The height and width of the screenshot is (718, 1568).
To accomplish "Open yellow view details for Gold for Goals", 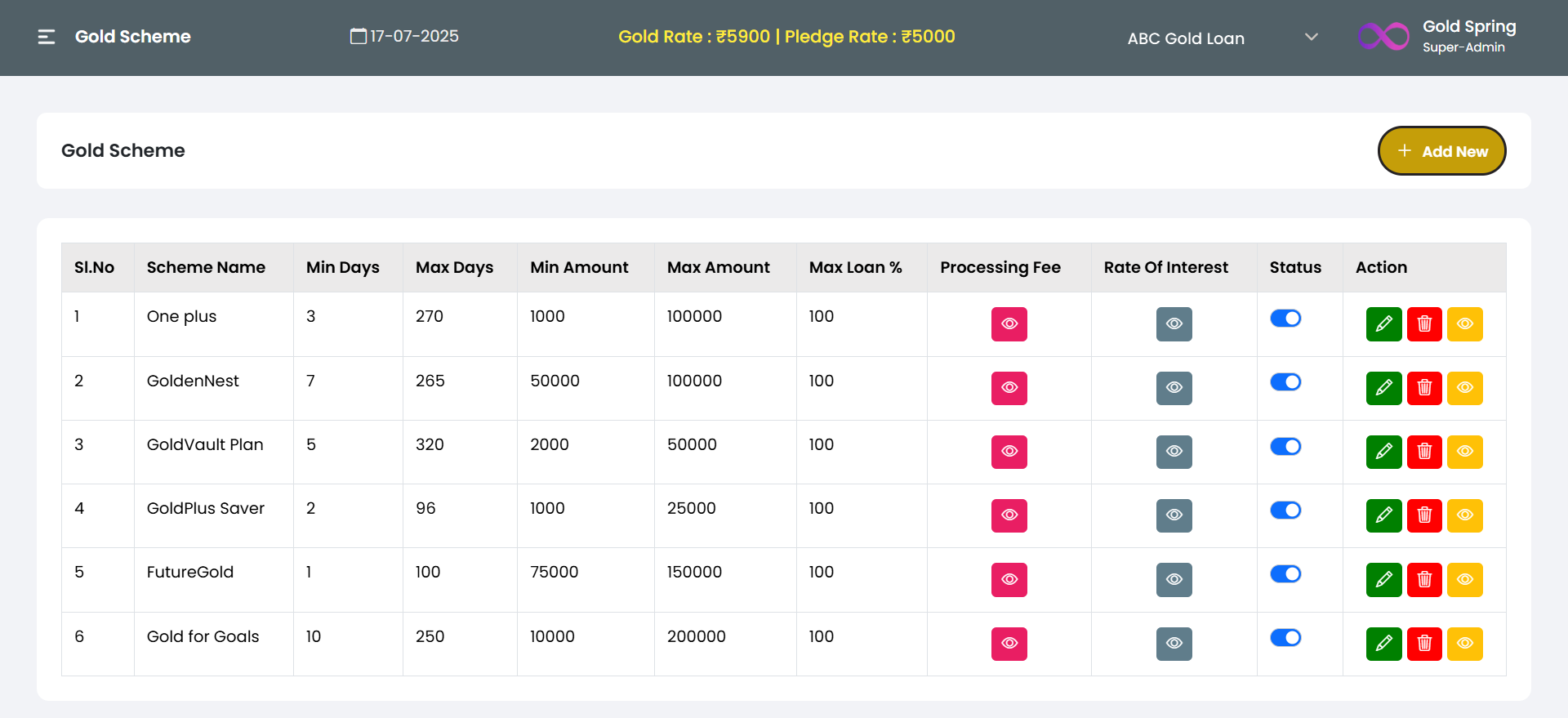I will 1465,644.
